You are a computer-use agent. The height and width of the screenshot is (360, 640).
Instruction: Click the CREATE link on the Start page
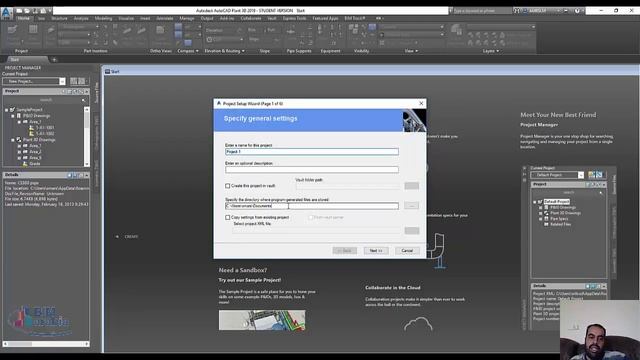tap(131, 237)
